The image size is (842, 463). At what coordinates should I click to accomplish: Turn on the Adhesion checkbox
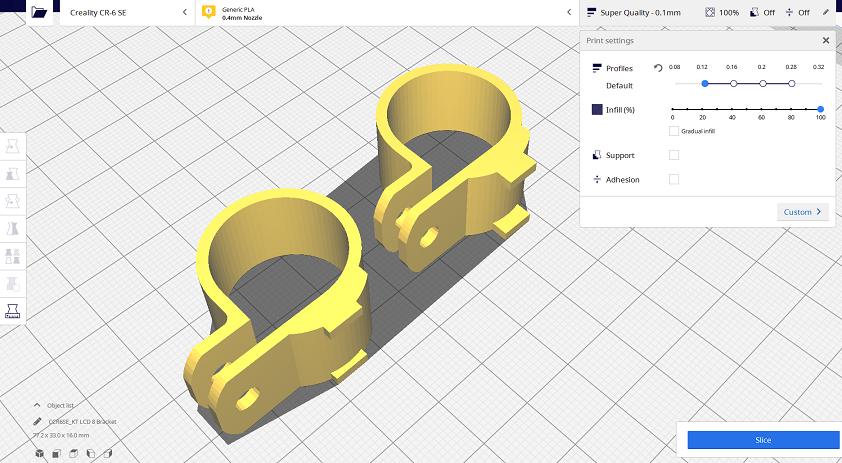point(673,179)
